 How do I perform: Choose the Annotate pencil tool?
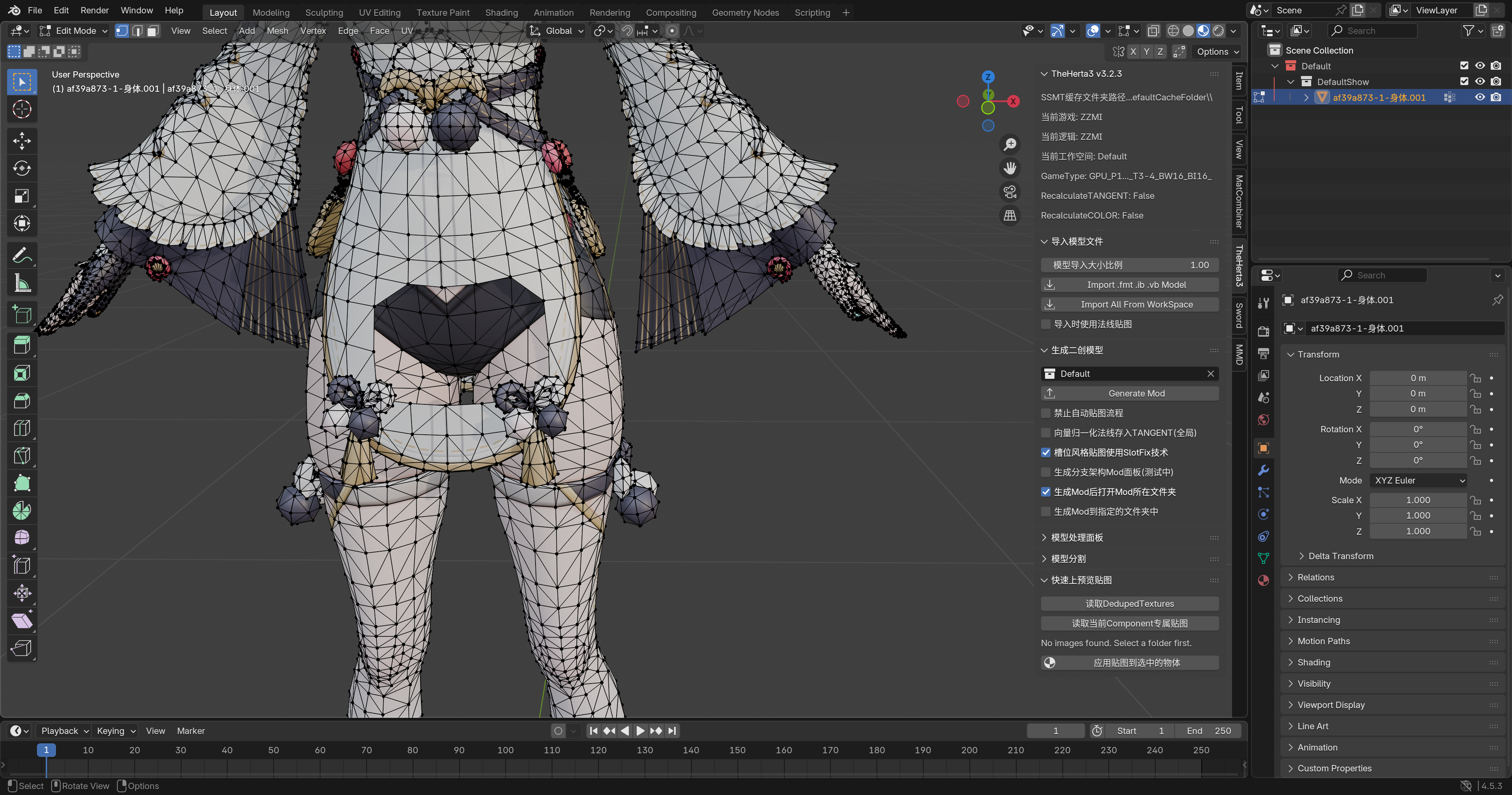coord(22,256)
